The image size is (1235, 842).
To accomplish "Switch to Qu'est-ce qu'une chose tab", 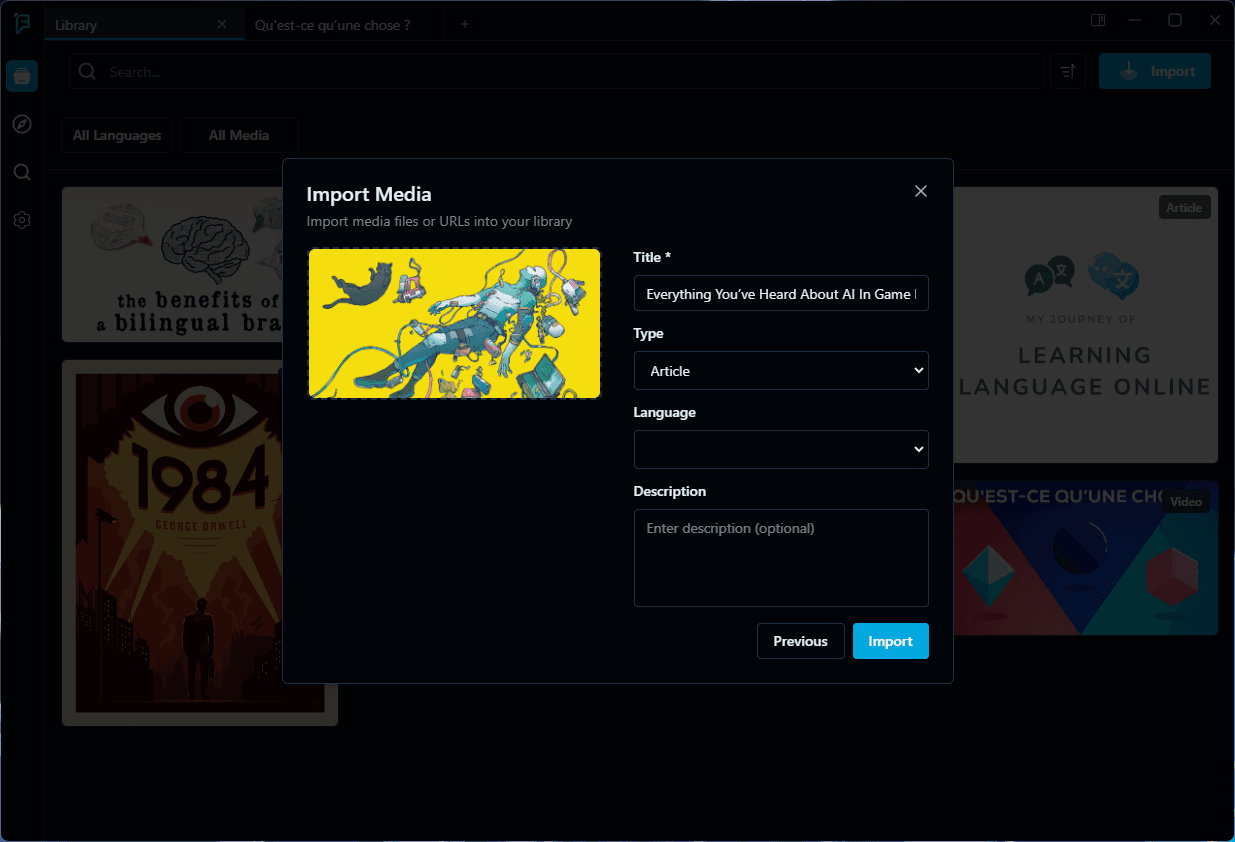I will click(x=344, y=24).
